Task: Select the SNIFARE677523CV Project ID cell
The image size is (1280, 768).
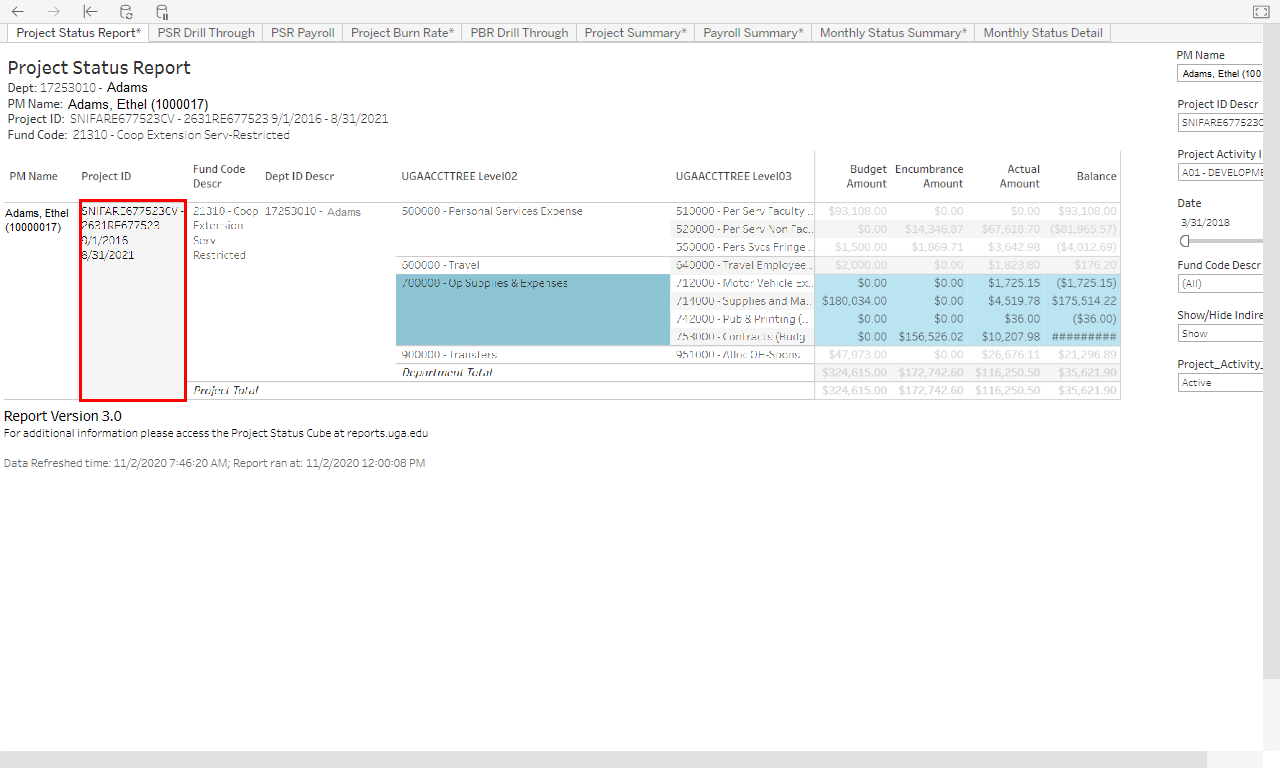Action: [133, 302]
